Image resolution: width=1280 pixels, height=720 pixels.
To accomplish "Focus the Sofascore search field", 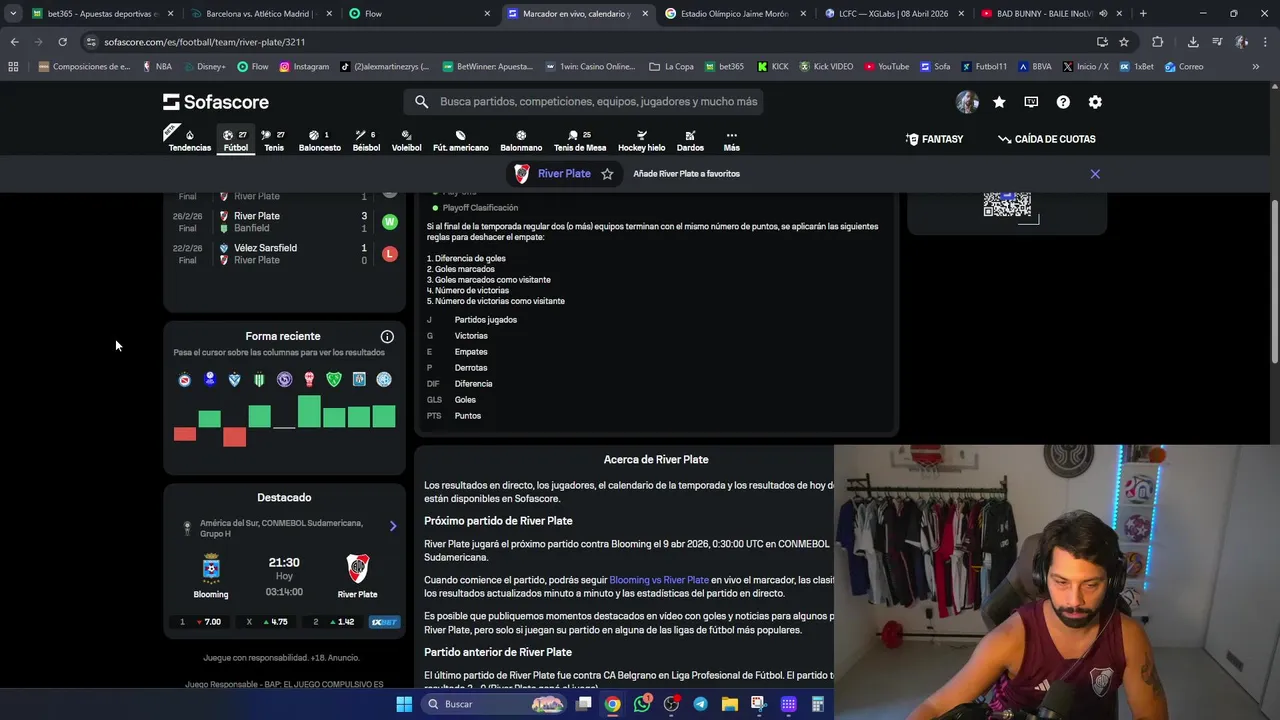I will (583, 102).
